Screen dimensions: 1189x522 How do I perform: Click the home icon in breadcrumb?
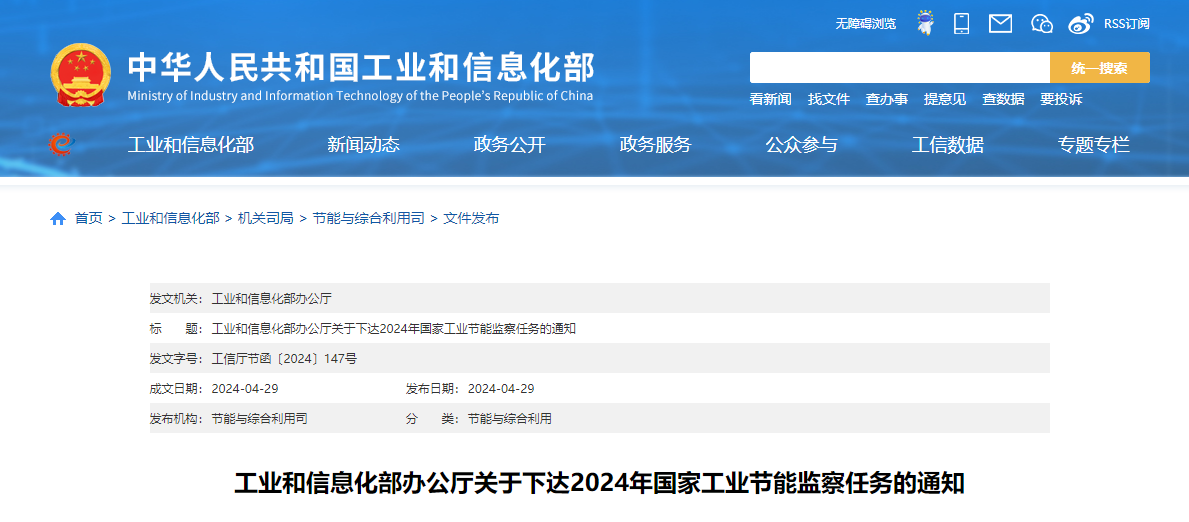point(58,219)
